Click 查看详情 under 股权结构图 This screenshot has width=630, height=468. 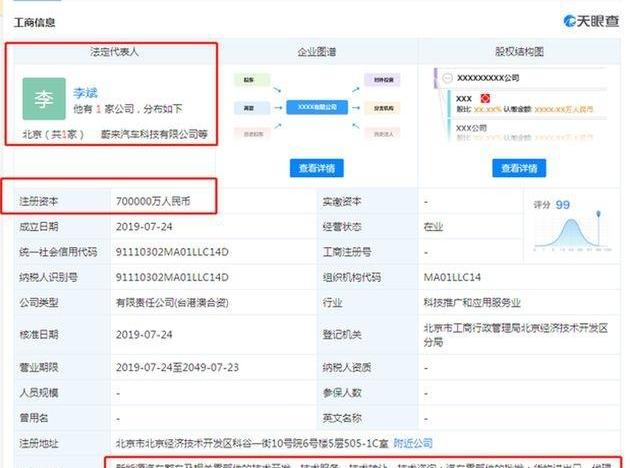pyautogui.click(x=519, y=168)
